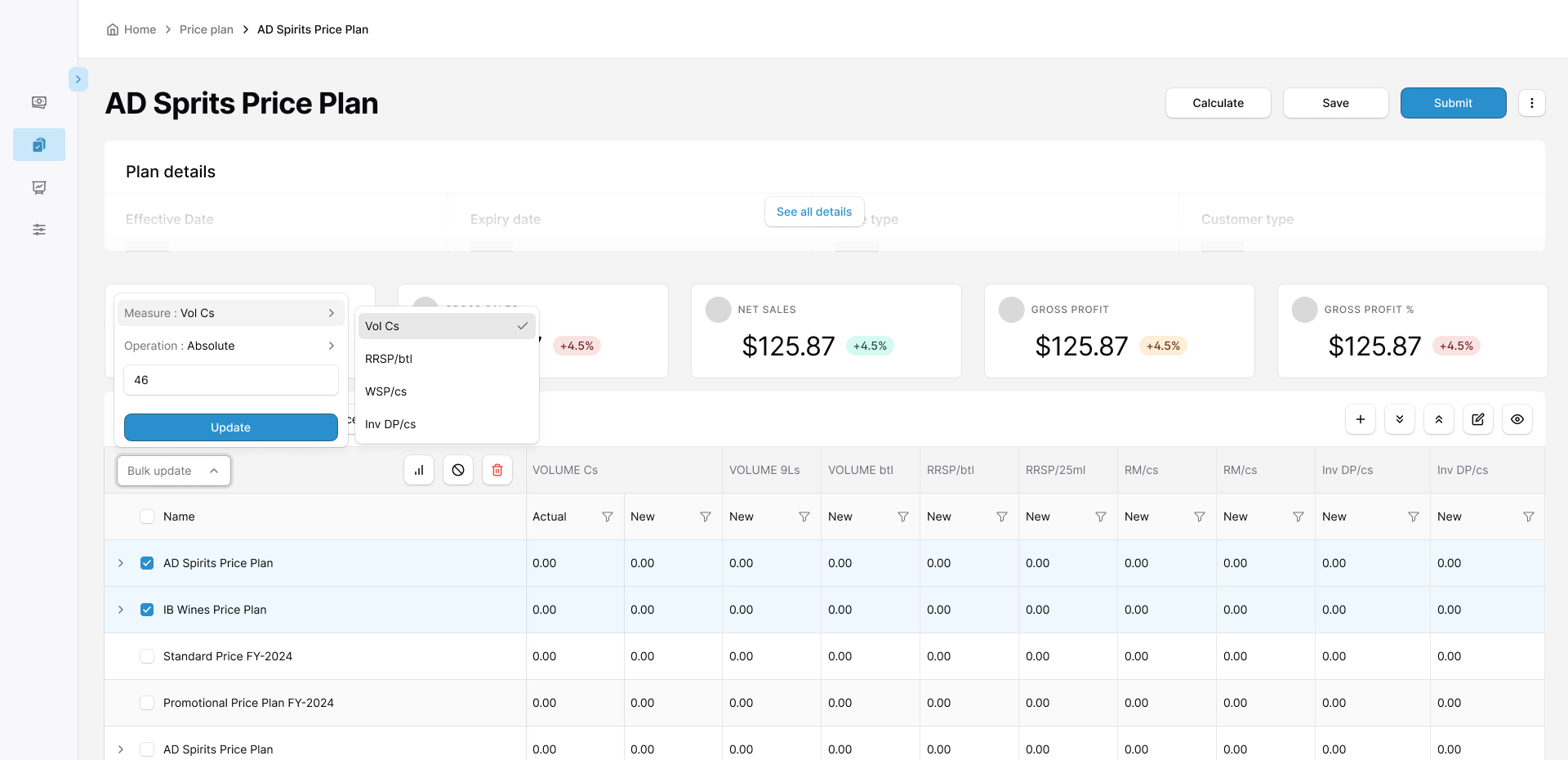Viewport: 1568px width, 760px height.
Task: Tick the Promotional Price Plan FY-2024 checkbox
Action: [x=147, y=703]
